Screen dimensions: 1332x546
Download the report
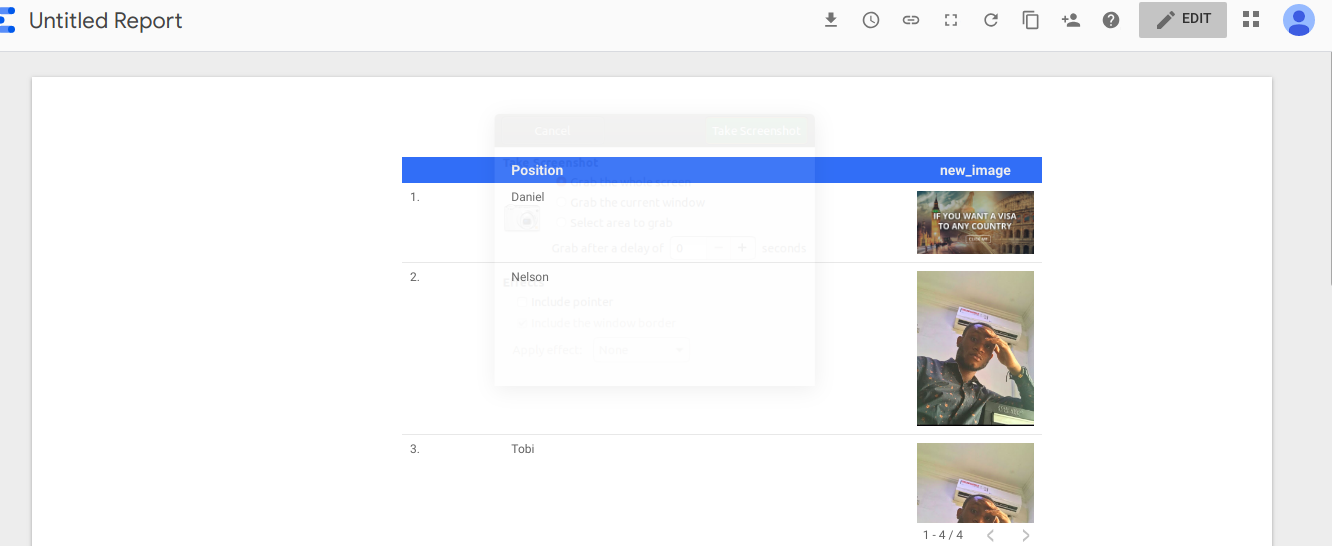coord(831,20)
